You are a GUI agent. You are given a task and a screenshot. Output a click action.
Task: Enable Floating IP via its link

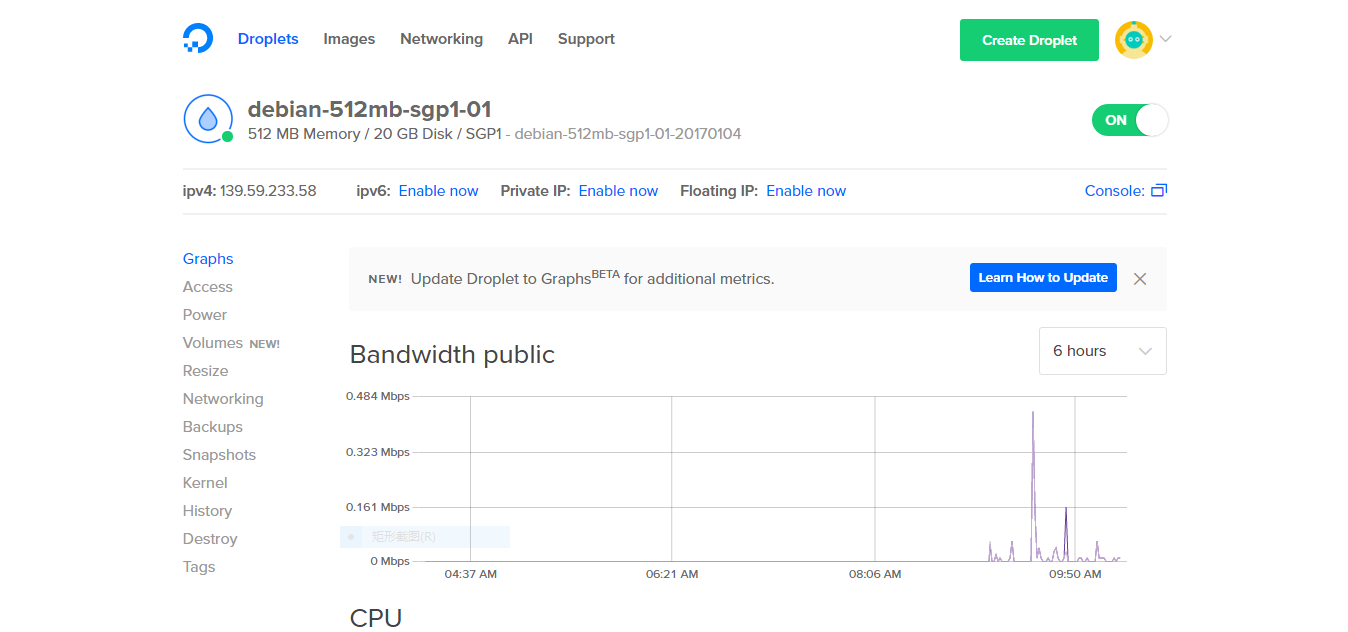805,191
